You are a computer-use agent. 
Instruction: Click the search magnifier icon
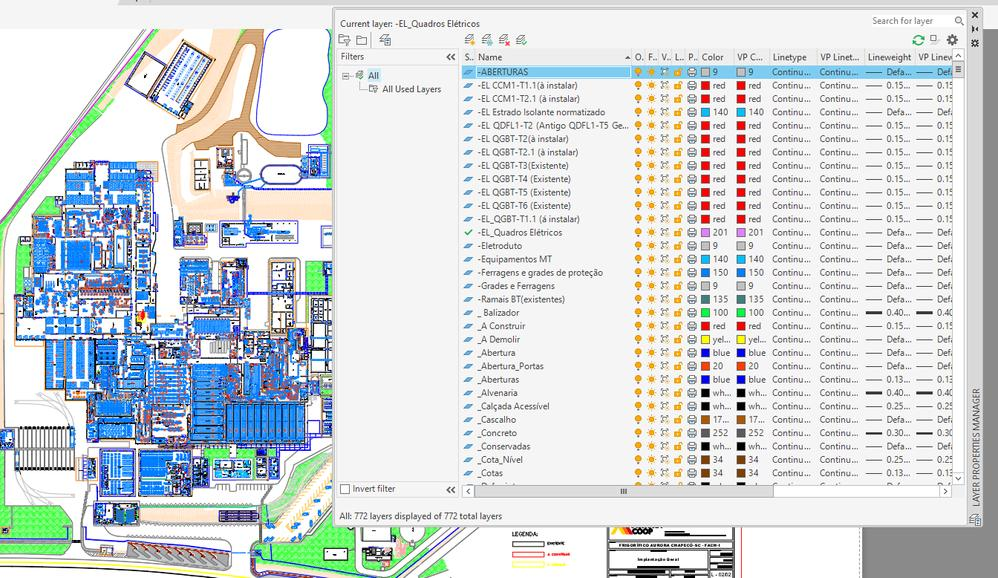959,21
